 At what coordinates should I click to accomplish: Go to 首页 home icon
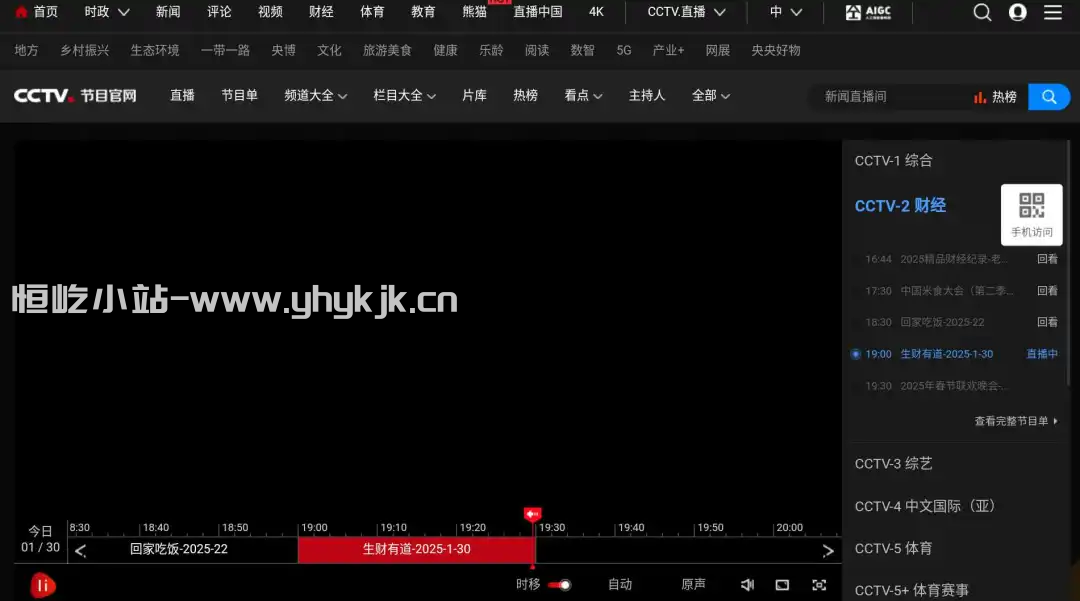point(21,12)
